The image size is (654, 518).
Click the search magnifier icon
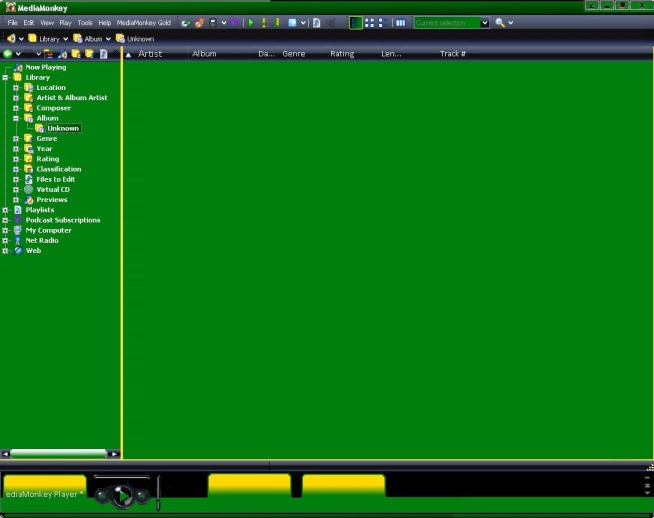pyautogui.click(x=500, y=23)
